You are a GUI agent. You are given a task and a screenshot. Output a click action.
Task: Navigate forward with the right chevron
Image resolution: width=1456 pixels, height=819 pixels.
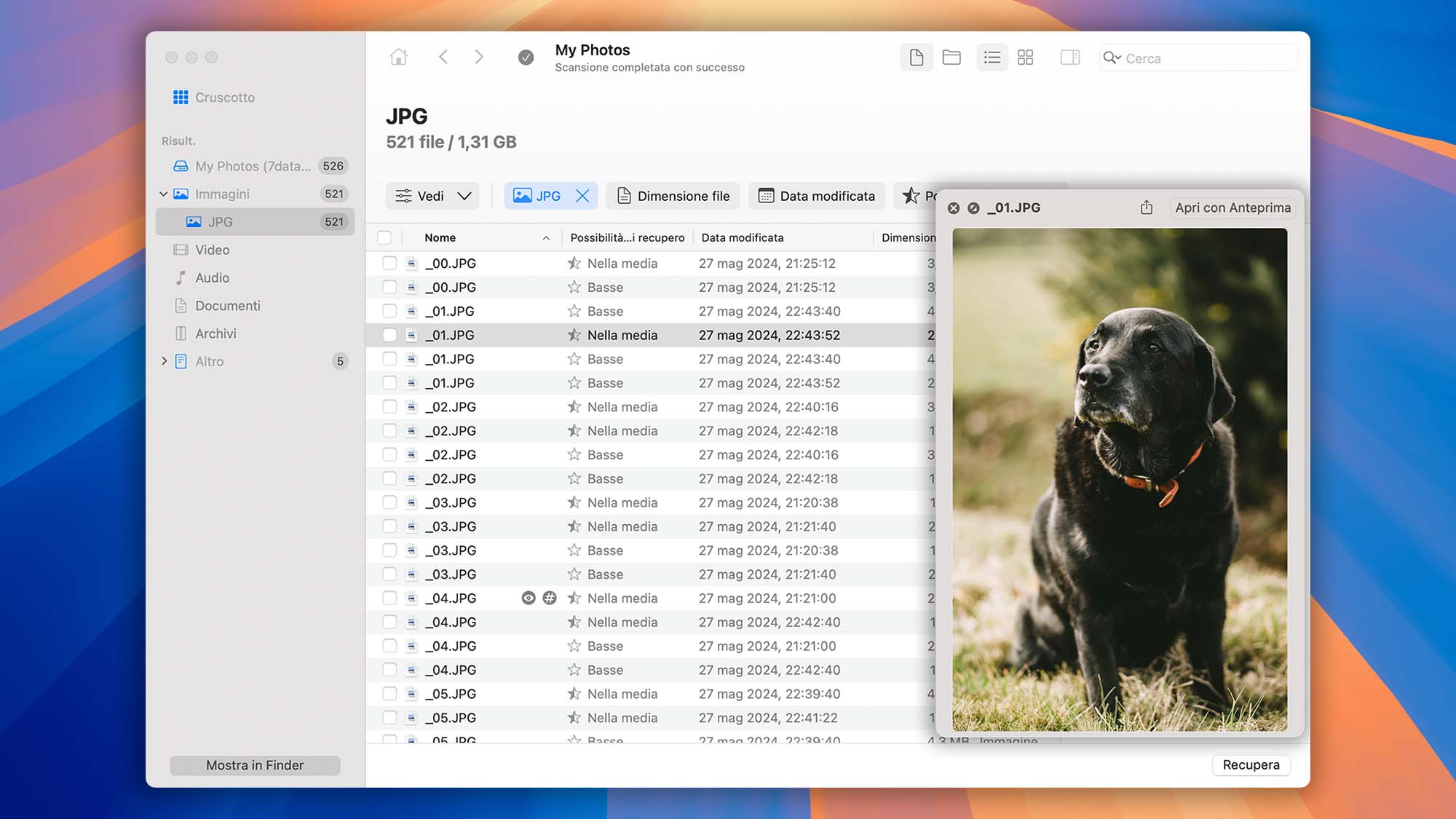478,57
